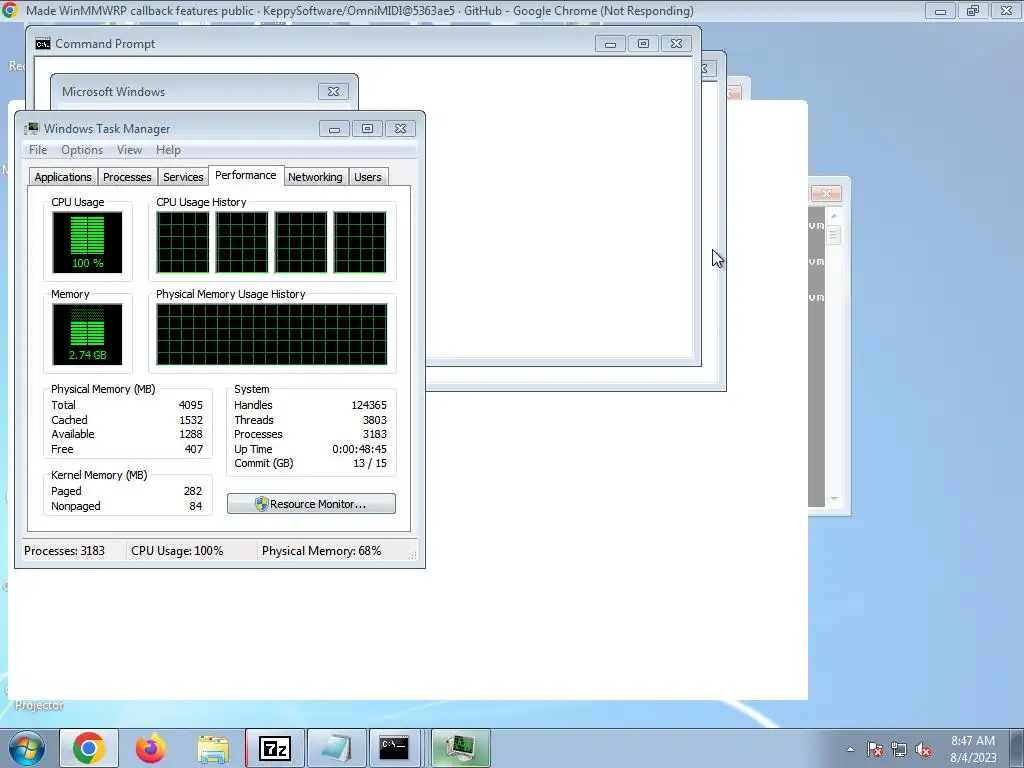Open the Help menu in Task Manager
Screen dimensions: 1024x768
point(168,150)
